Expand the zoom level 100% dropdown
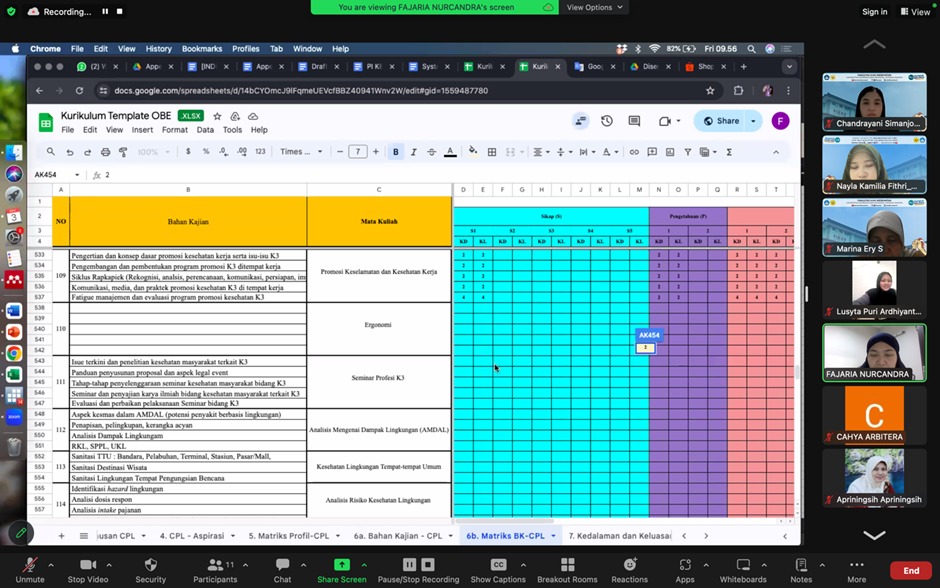This screenshot has height=588, width=940. [x=153, y=152]
